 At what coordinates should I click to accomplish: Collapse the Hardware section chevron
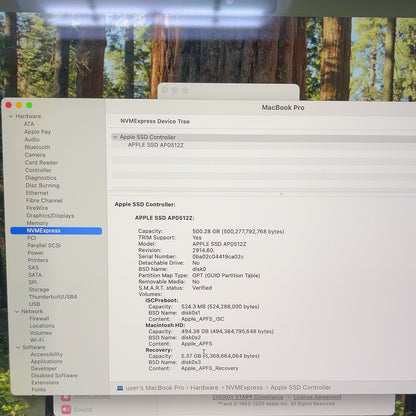click(11, 116)
